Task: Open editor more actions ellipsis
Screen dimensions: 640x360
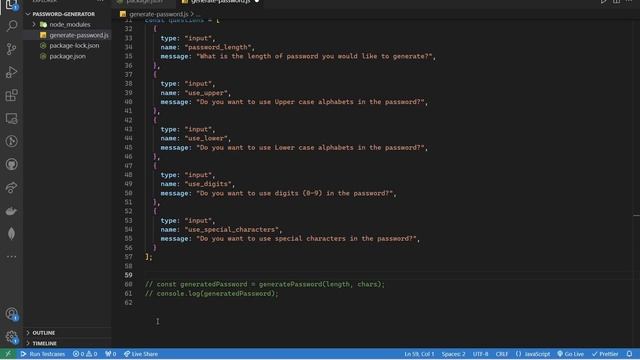Action: tap(629, 2)
